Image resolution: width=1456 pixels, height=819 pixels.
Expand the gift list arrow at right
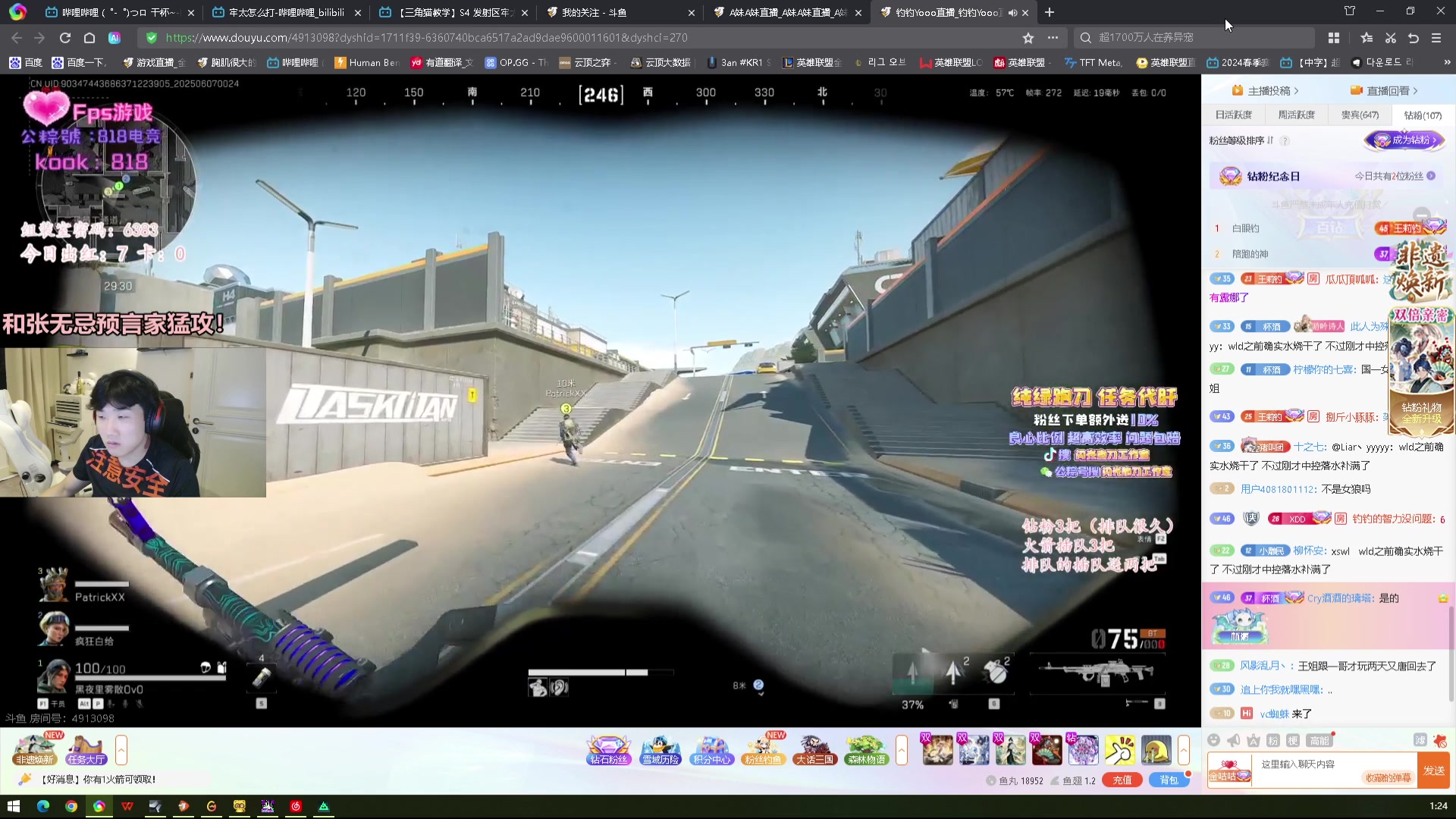tap(1183, 750)
